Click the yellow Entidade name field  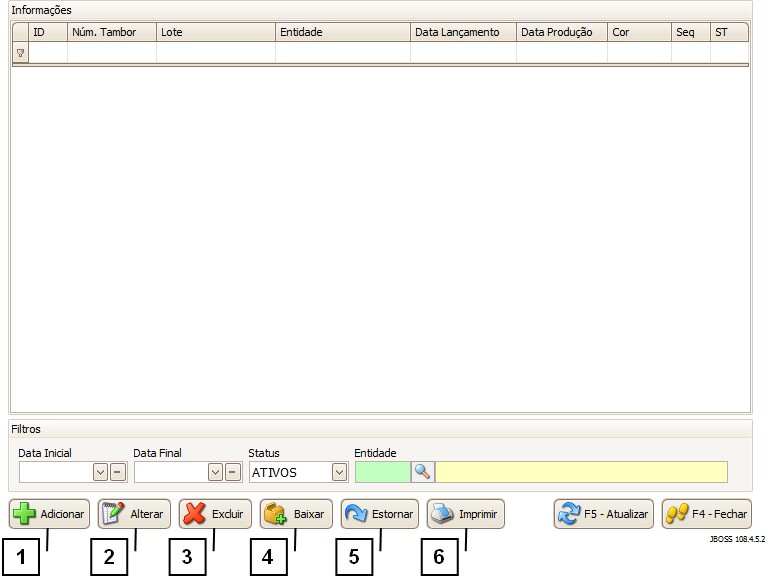(x=581, y=472)
